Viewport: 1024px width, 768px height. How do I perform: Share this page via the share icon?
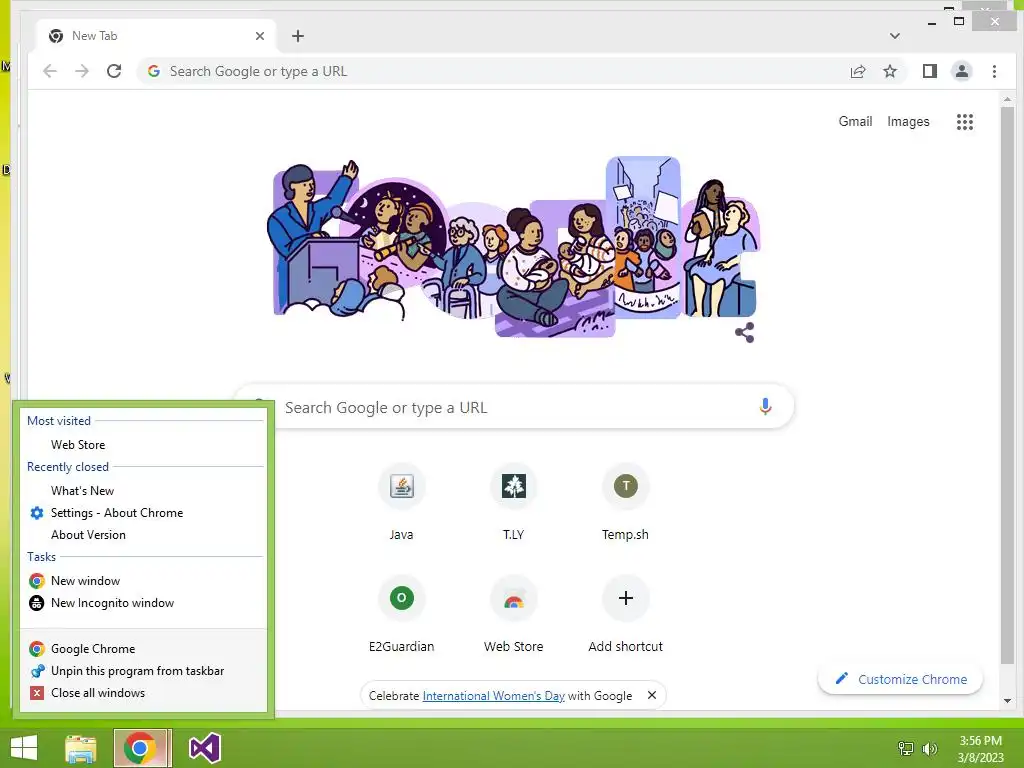point(858,71)
